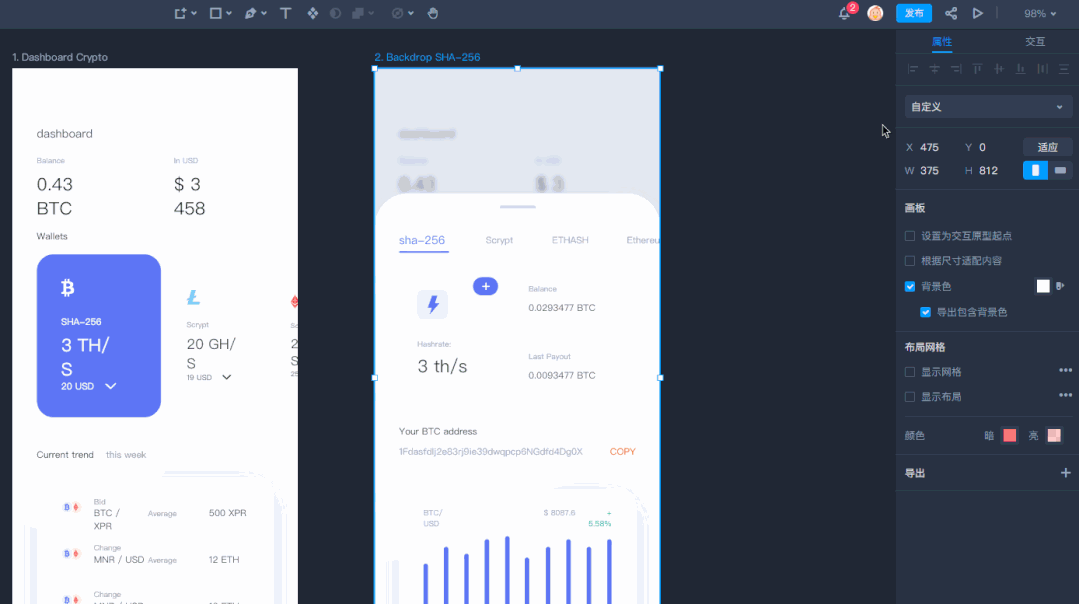
Task: Click the share icon
Action: coord(950,13)
